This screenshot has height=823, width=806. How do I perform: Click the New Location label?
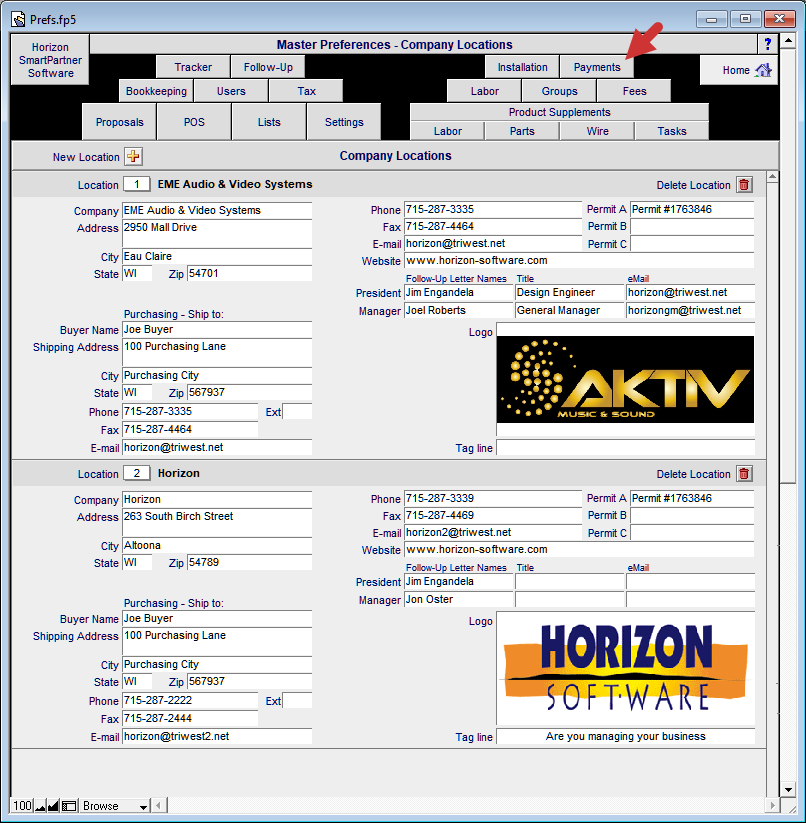86,157
